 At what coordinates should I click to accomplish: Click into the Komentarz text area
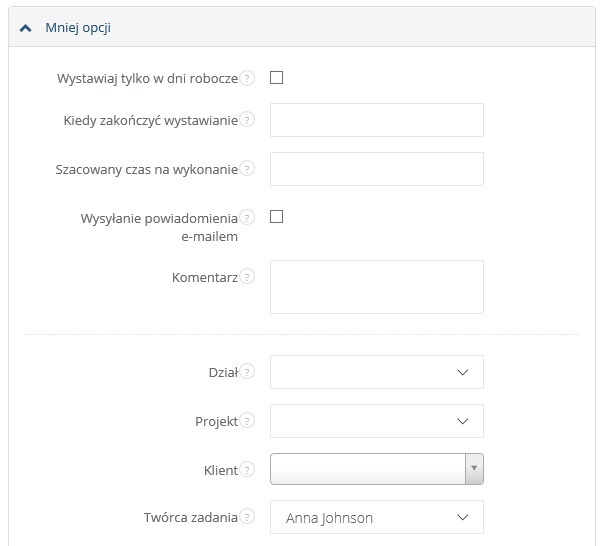[x=377, y=287]
